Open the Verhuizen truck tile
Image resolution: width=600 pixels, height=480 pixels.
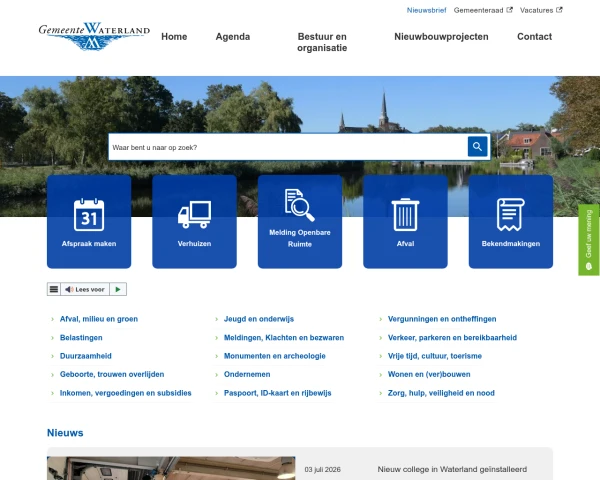[x=194, y=222]
